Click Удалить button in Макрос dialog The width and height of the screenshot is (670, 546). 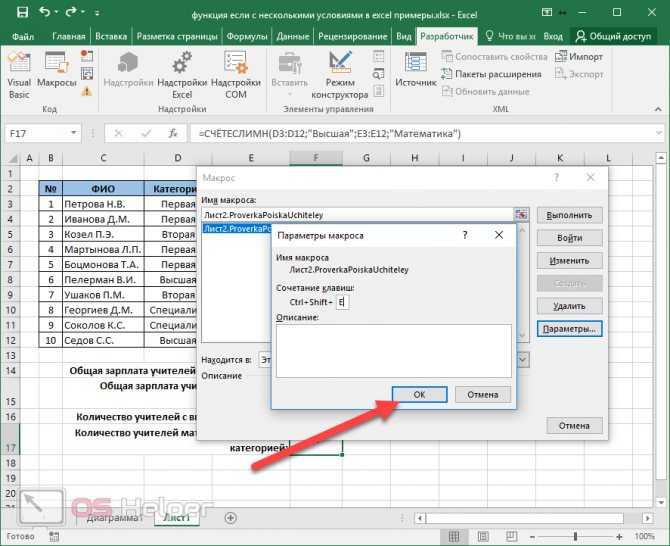tap(570, 306)
